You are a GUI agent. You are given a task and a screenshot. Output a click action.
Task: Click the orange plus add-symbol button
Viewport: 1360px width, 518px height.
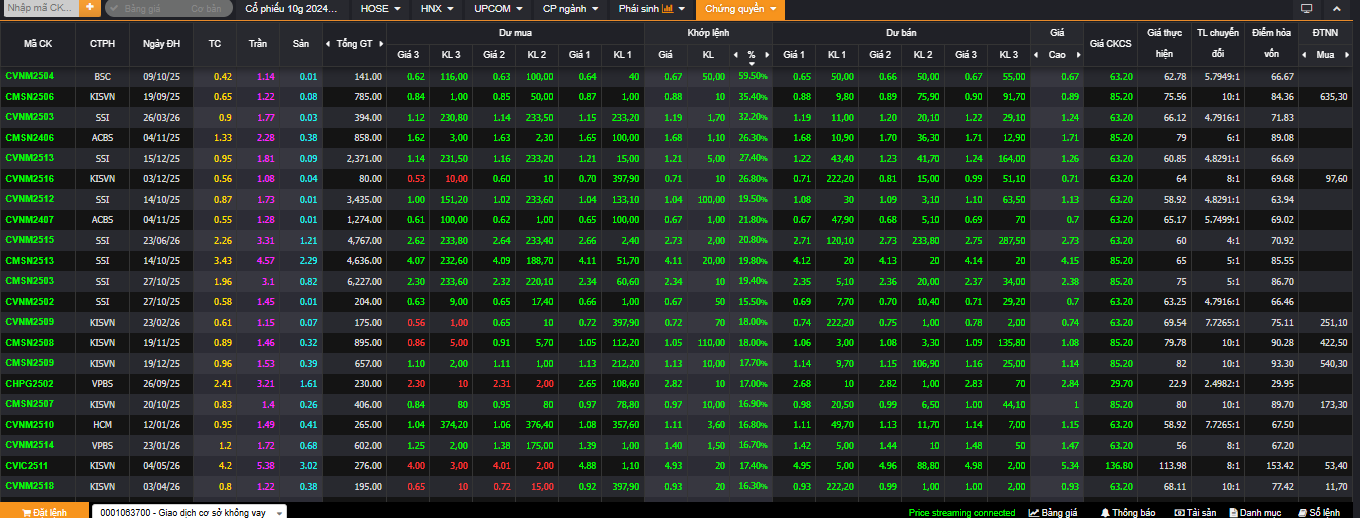pyautogui.click(x=89, y=8)
